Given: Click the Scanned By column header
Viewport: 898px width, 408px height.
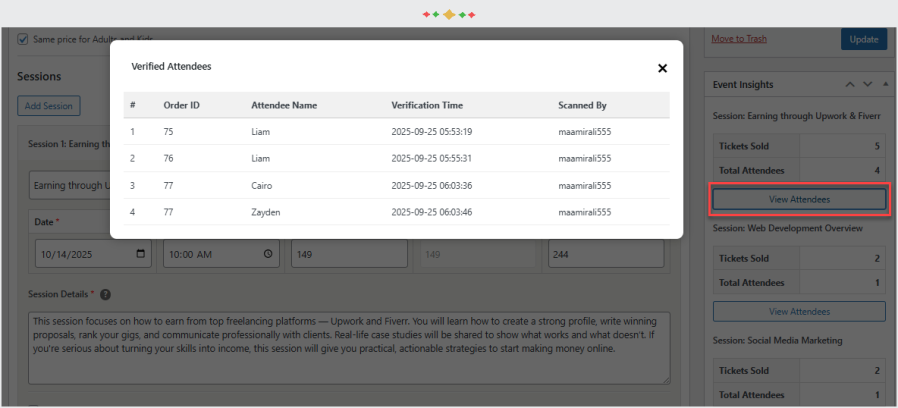Looking at the screenshot, I should pos(582,105).
